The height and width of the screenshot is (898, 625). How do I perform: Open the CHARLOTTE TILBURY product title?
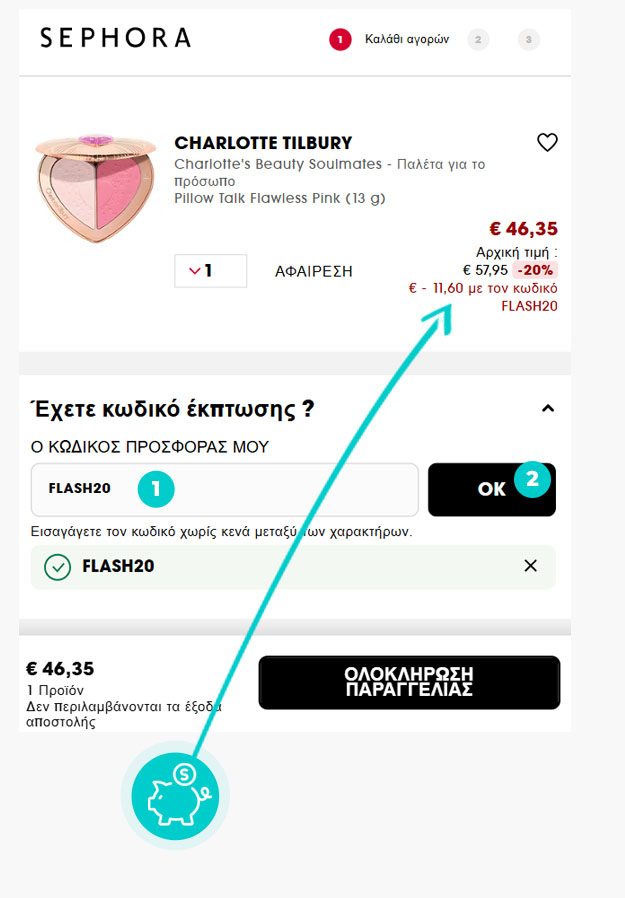pos(263,143)
